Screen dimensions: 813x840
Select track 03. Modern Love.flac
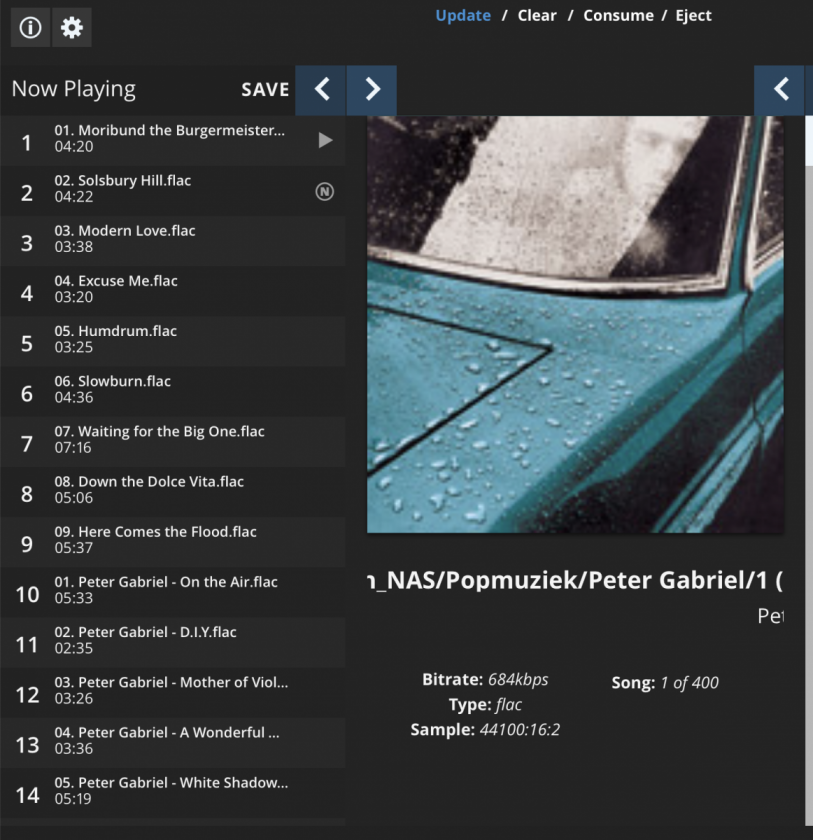point(172,241)
